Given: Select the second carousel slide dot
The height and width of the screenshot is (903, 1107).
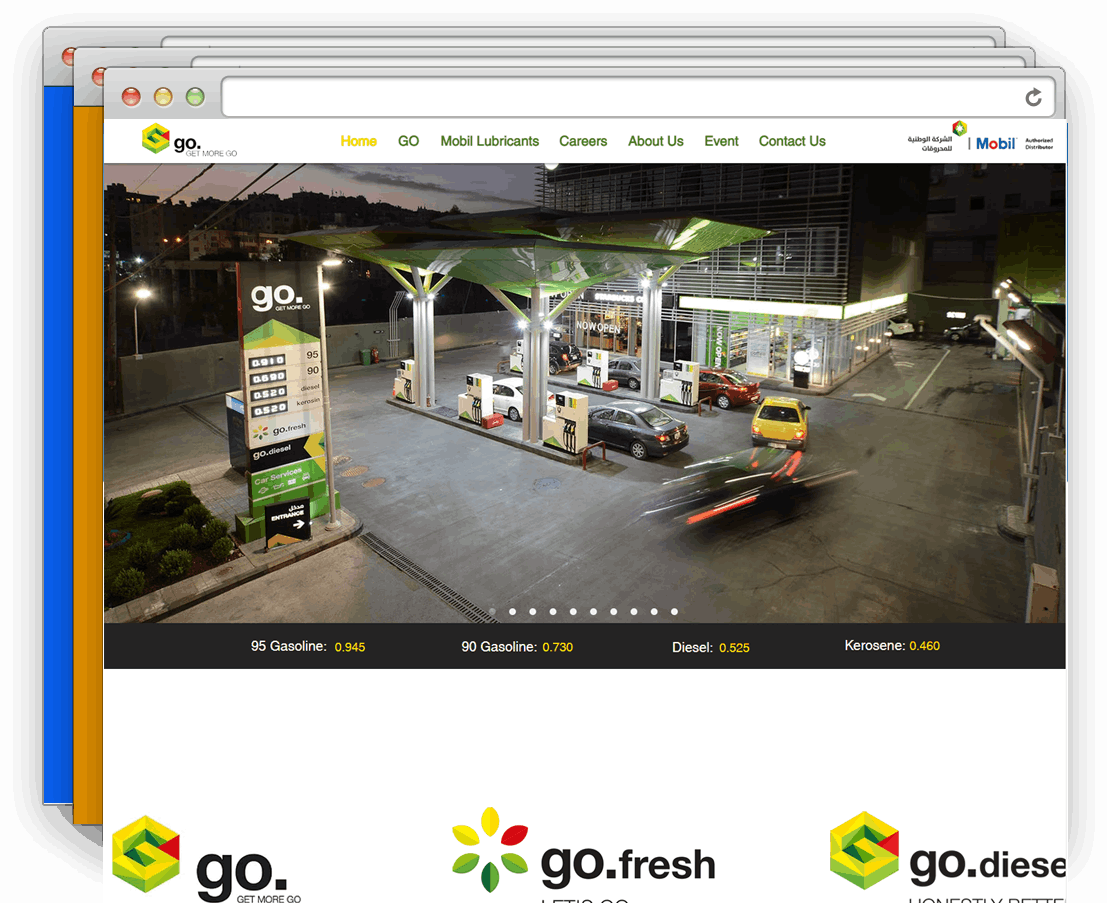Looking at the screenshot, I should pyautogui.click(x=512, y=611).
